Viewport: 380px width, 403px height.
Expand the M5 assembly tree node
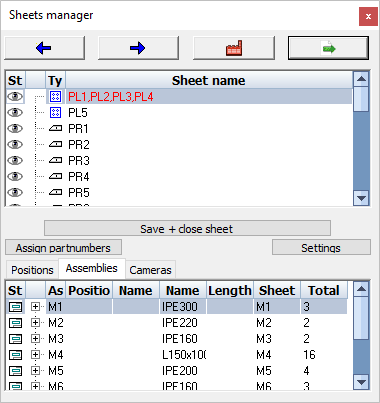click(x=35, y=370)
